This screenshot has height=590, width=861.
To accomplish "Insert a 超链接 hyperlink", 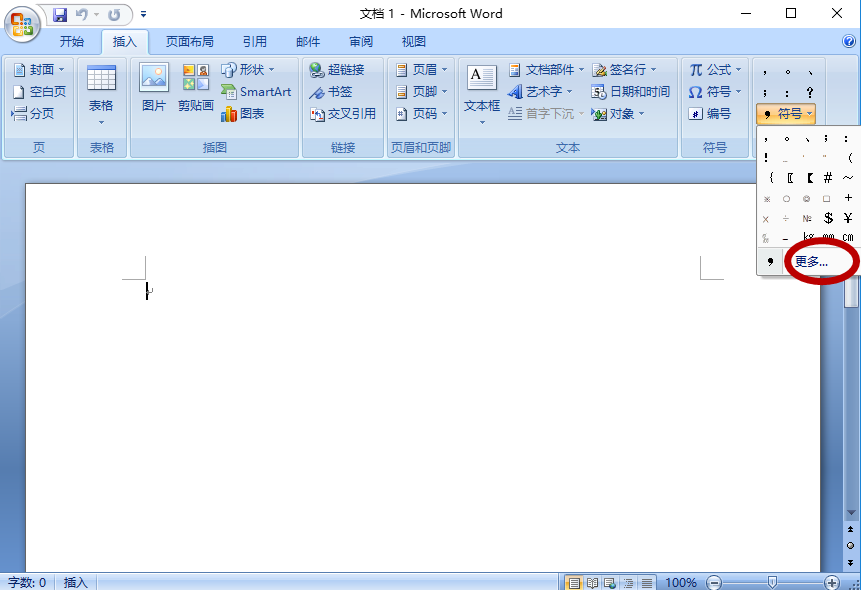I will click(337, 70).
